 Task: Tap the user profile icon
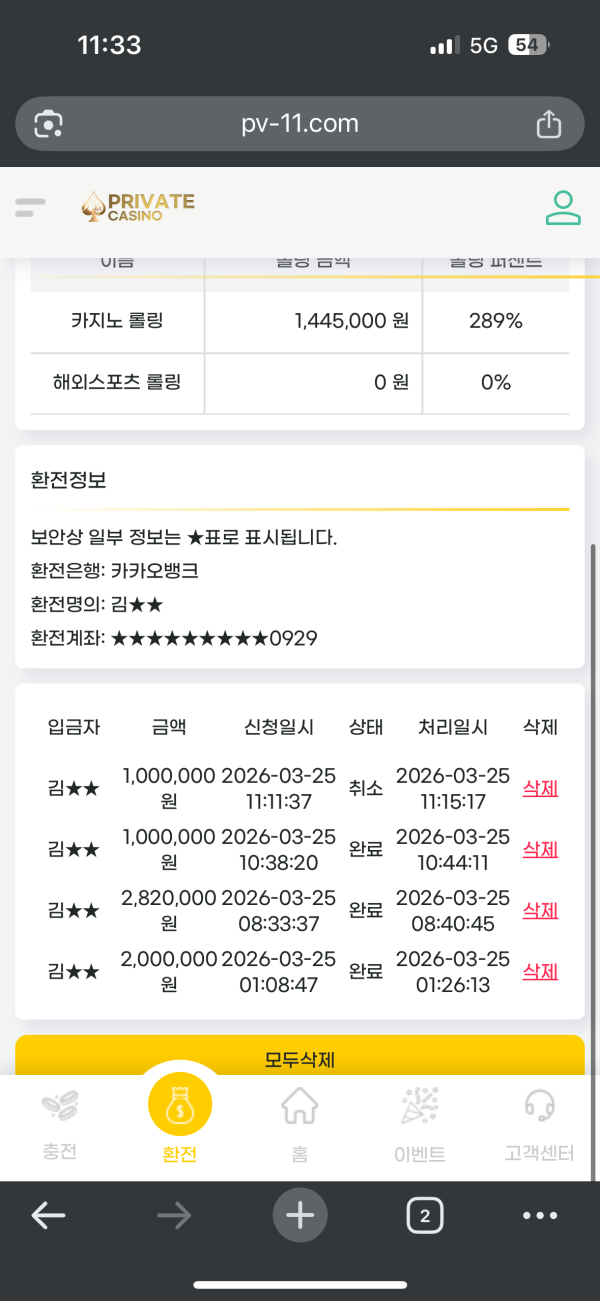pos(563,206)
